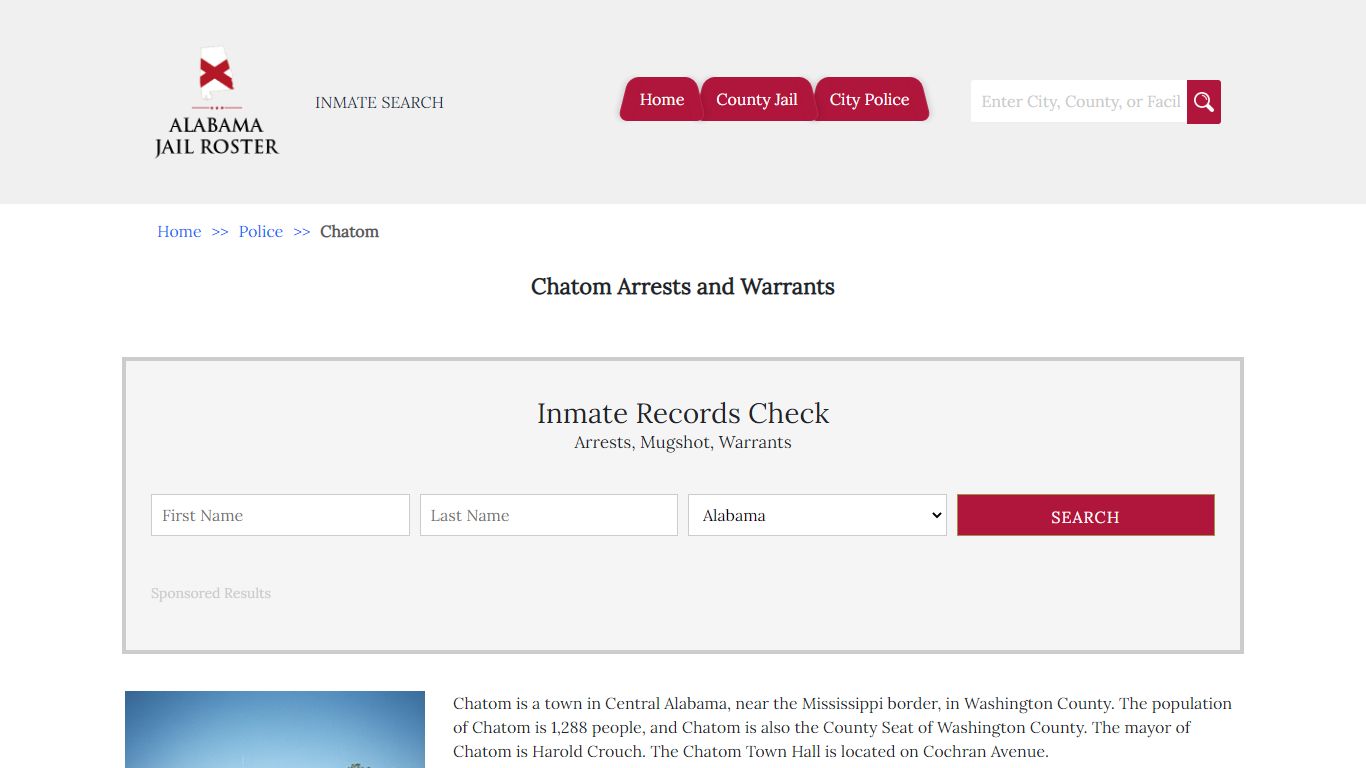Viewport: 1366px width, 768px height.
Task: Click the Chatom Arrests and Warrants heading
Action: (x=683, y=287)
